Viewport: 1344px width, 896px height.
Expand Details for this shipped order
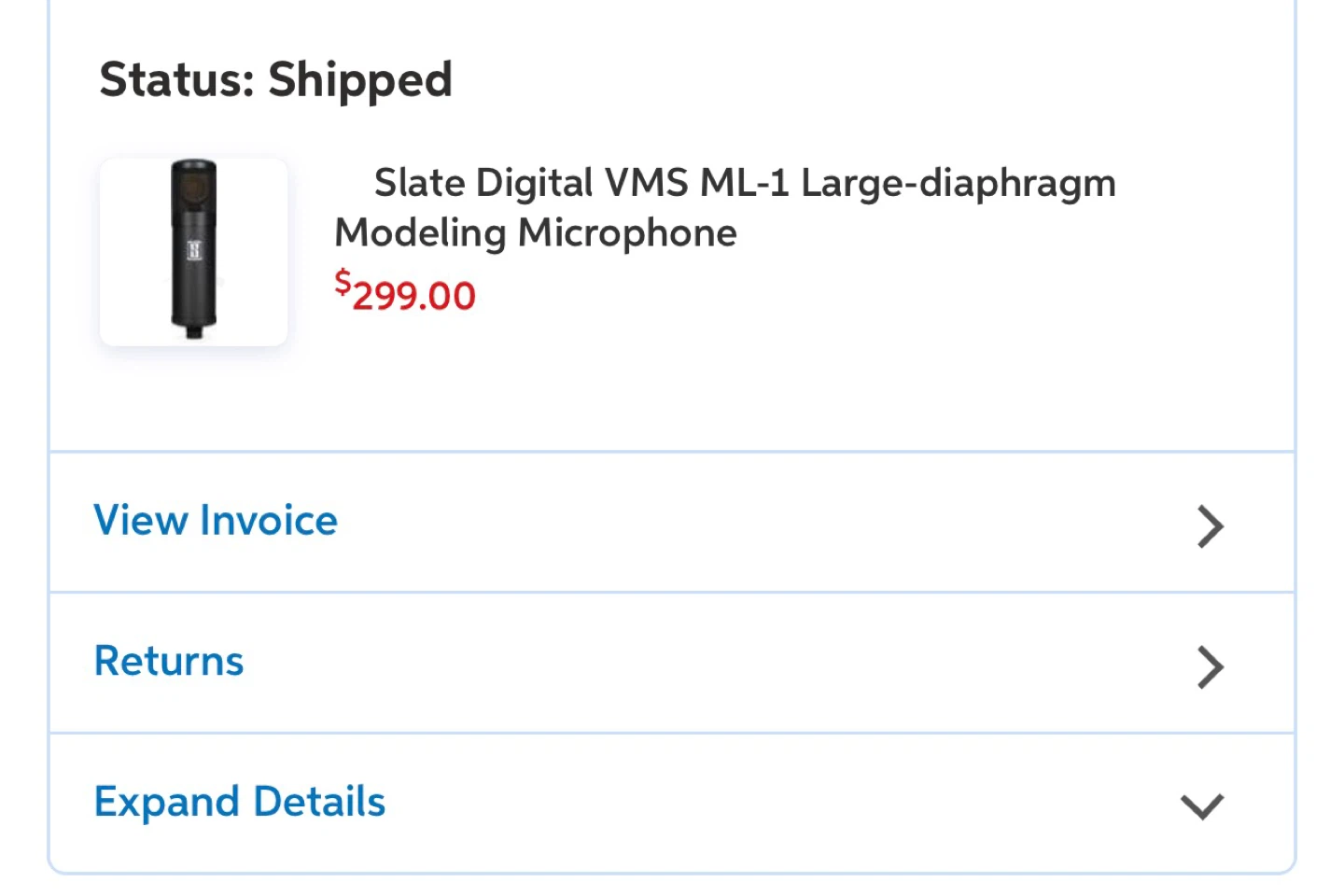click(x=240, y=802)
